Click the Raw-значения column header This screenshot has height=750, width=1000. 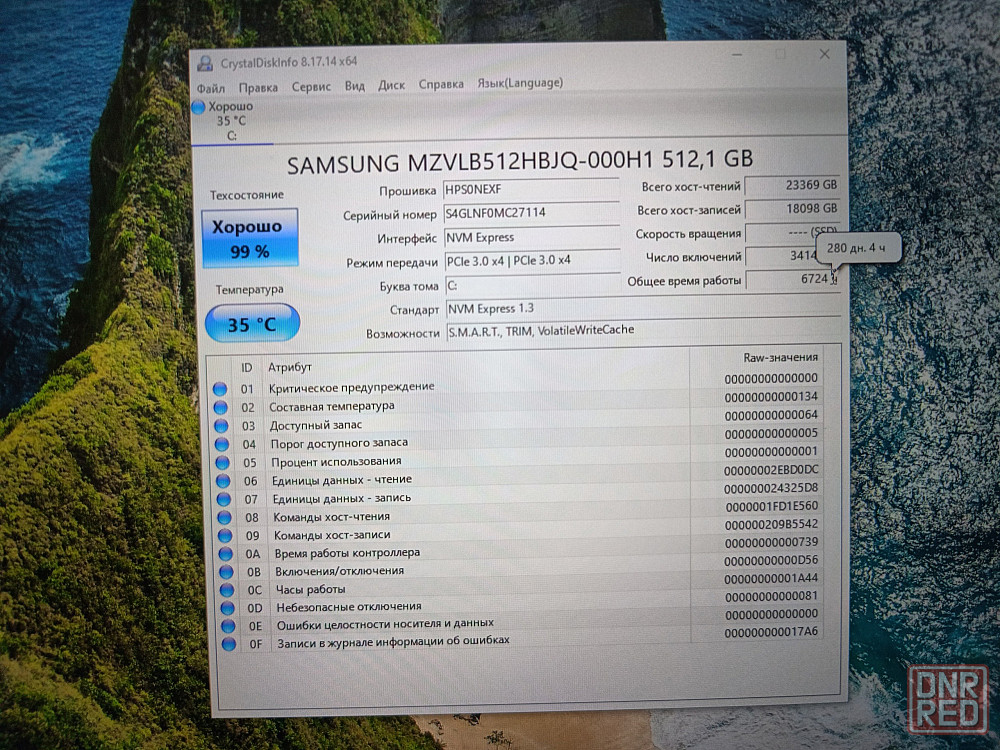(781, 358)
